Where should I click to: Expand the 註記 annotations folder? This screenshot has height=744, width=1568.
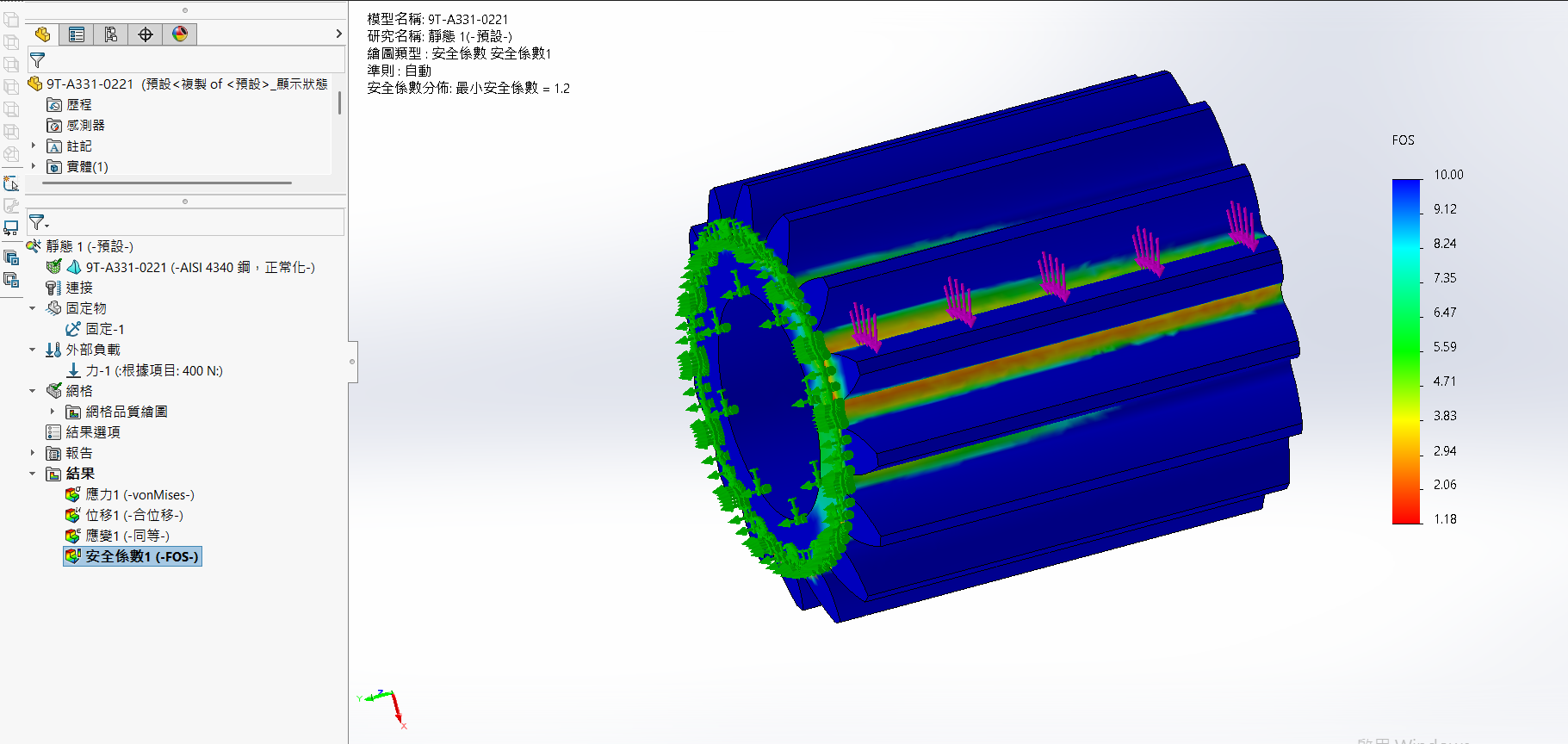tap(34, 146)
